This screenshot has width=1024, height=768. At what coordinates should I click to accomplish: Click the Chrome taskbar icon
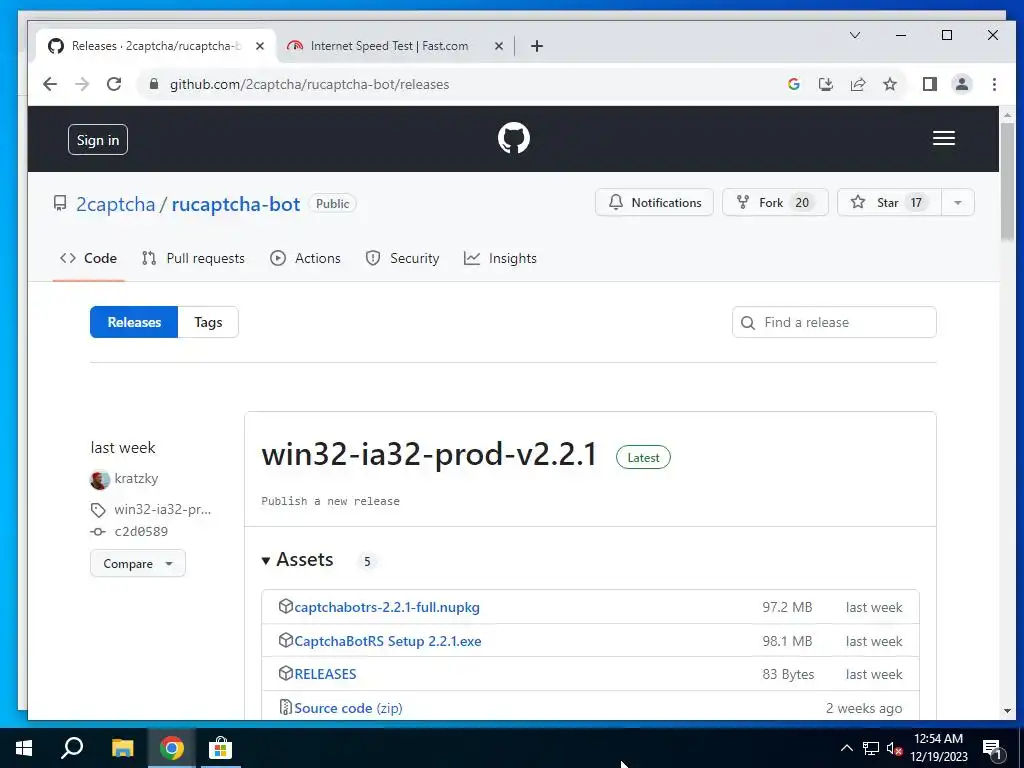[x=172, y=748]
